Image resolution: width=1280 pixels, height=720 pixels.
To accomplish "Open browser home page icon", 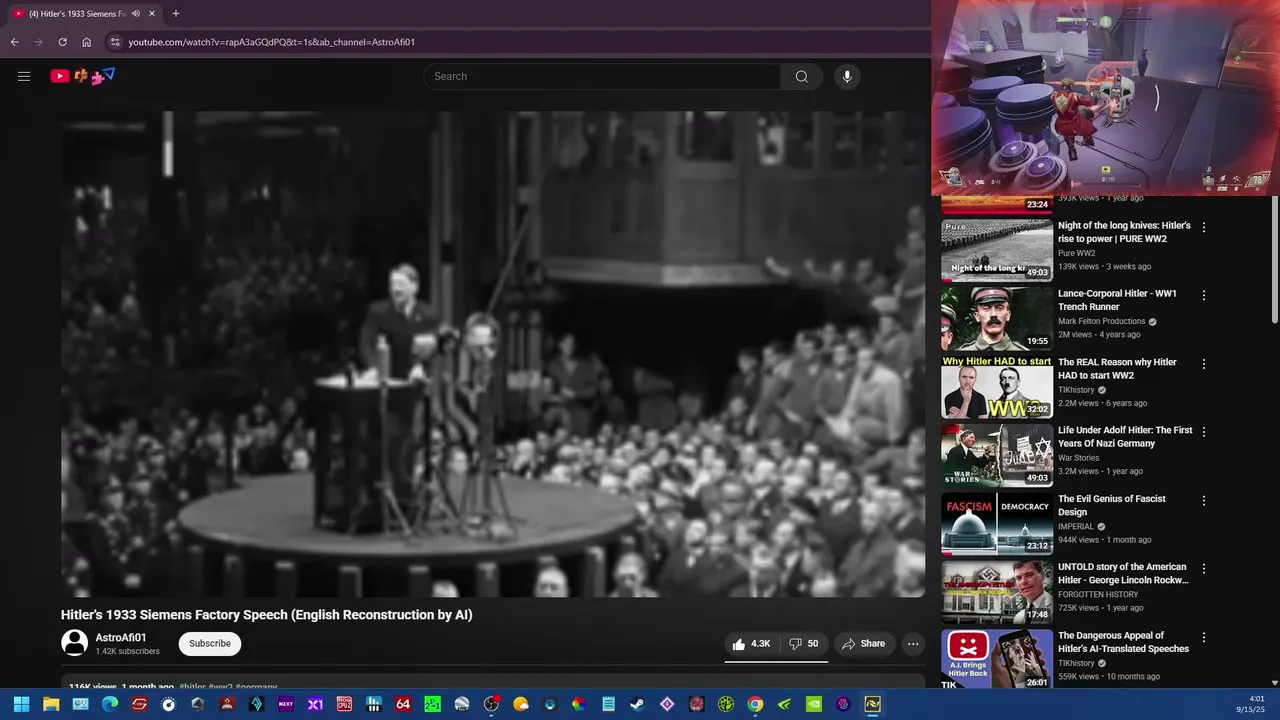I will [x=86, y=42].
